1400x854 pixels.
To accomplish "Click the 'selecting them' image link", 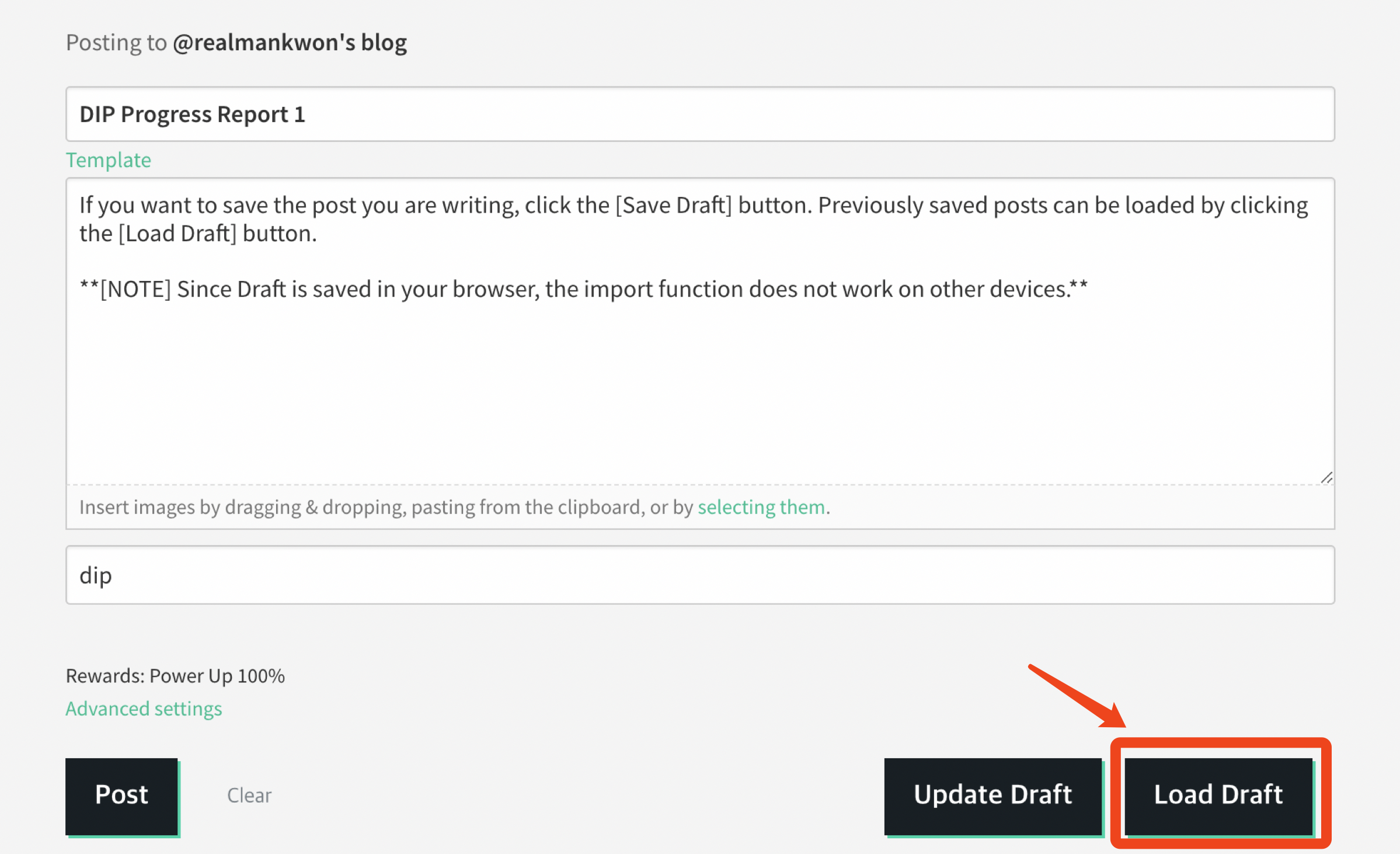I will click(x=761, y=507).
